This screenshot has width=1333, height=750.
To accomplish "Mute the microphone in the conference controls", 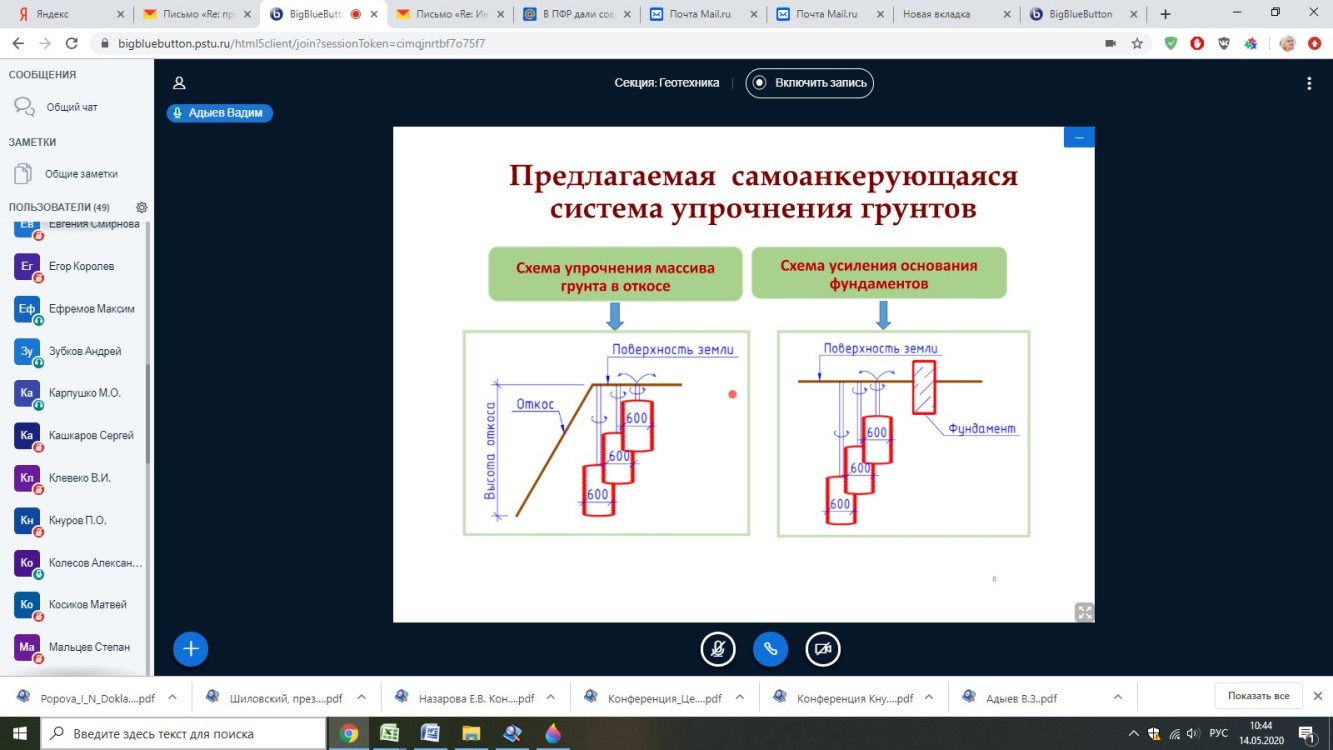I will [x=718, y=649].
